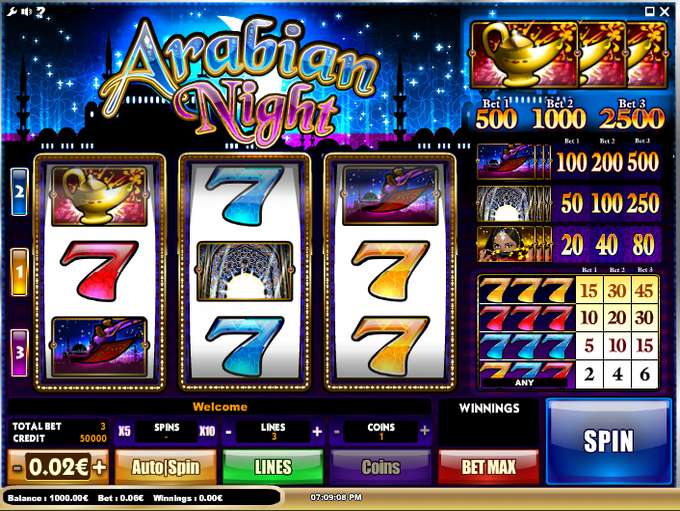The image size is (680, 511).
Task: Open help via the question mark icon
Action: tap(40, 12)
